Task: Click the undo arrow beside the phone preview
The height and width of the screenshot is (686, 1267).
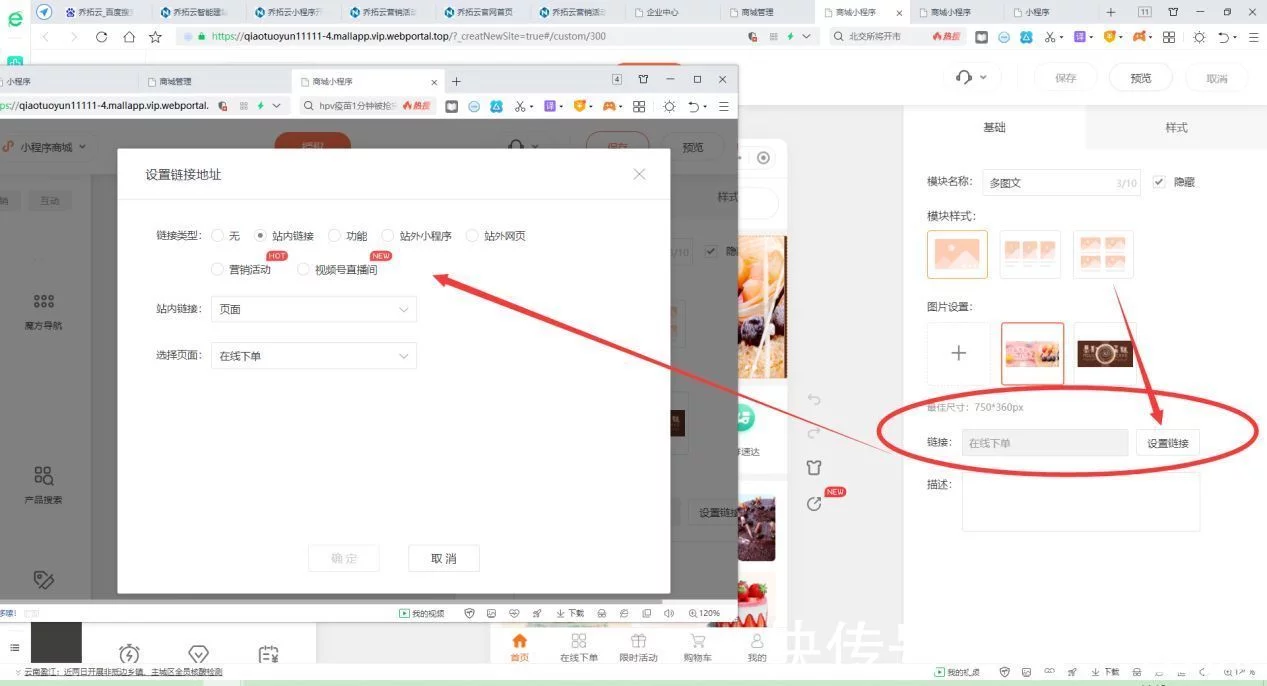Action: (x=814, y=400)
